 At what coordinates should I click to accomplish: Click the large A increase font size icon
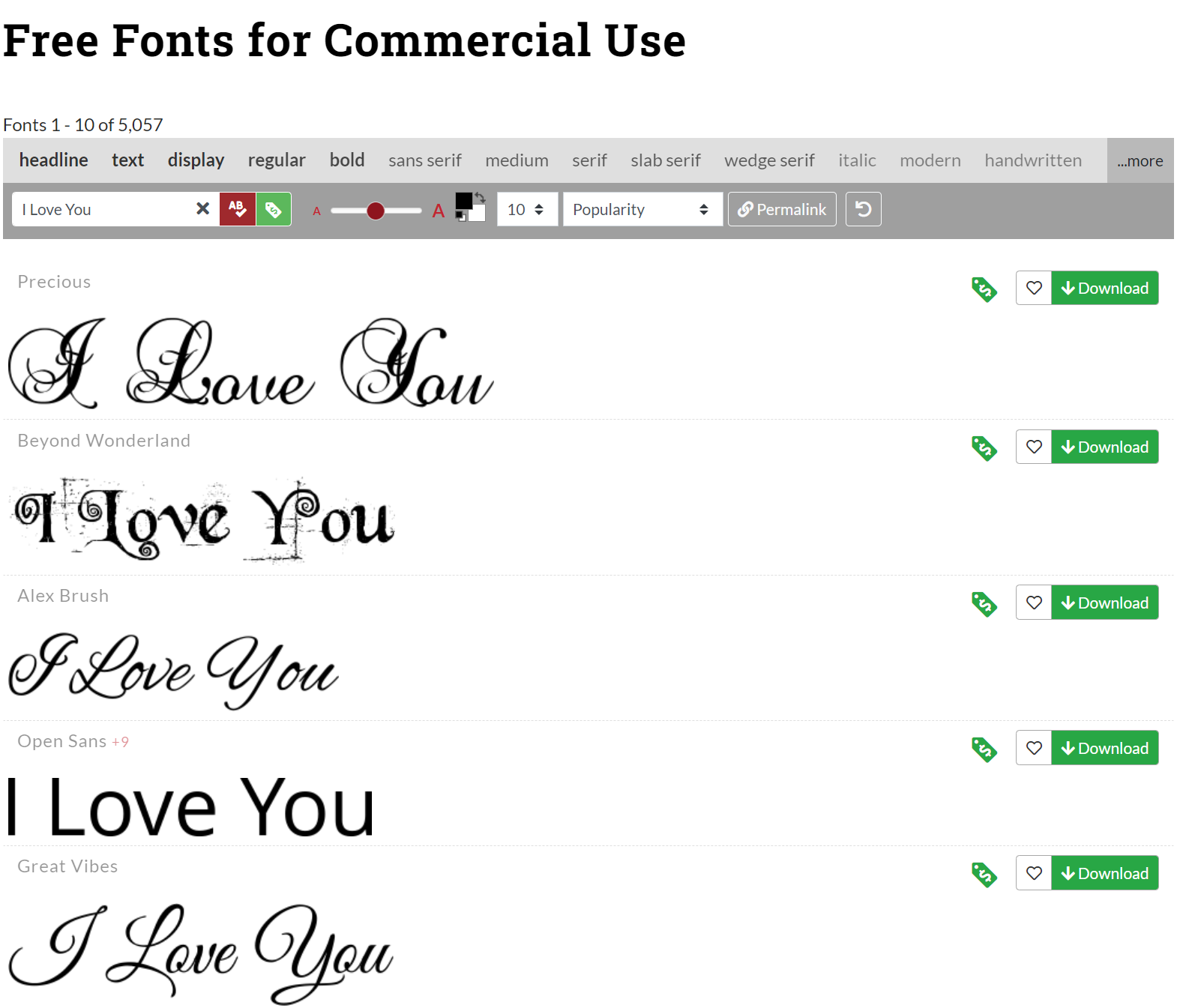439,211
